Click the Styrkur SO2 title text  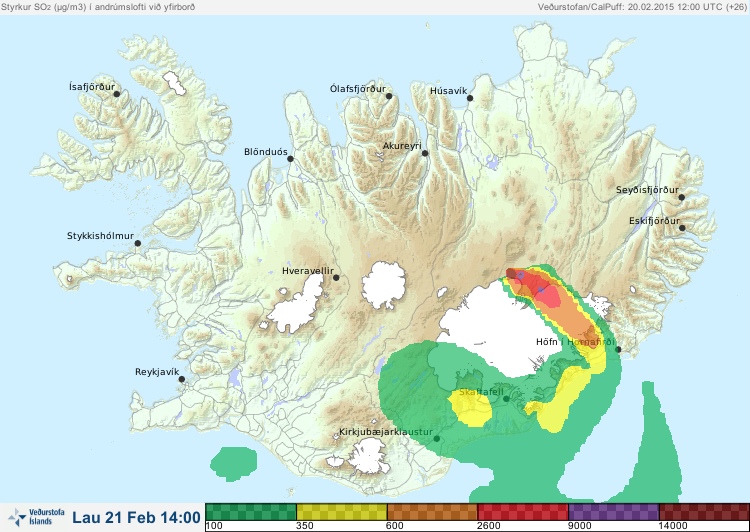pos(98,7)
